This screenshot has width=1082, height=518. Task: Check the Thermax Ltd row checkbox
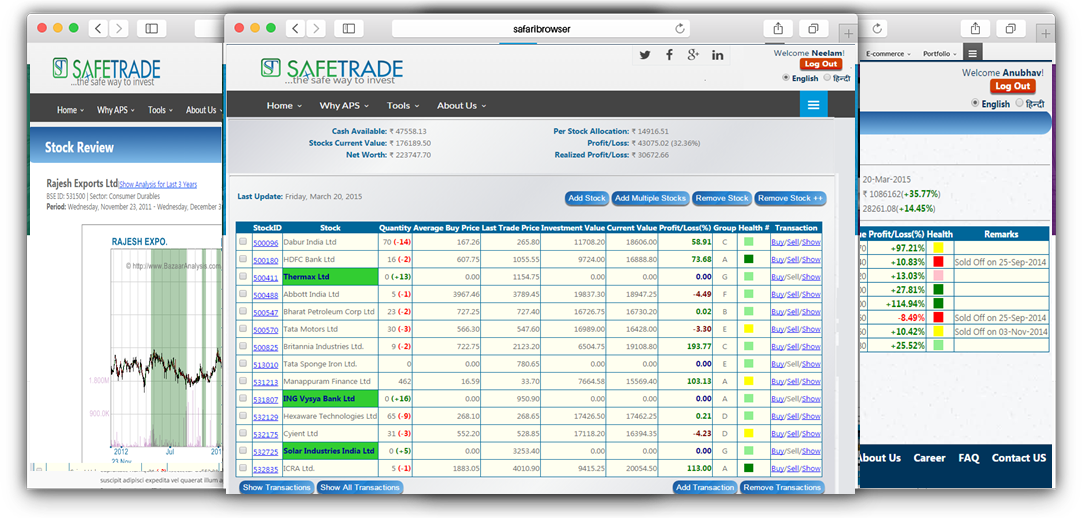pyautogui.click(x=243, y=277)
